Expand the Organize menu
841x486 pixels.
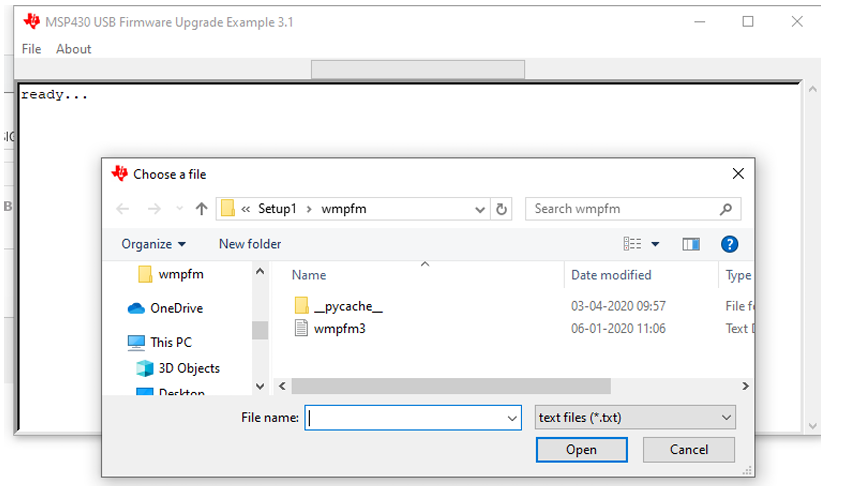(x=153, y=244)
